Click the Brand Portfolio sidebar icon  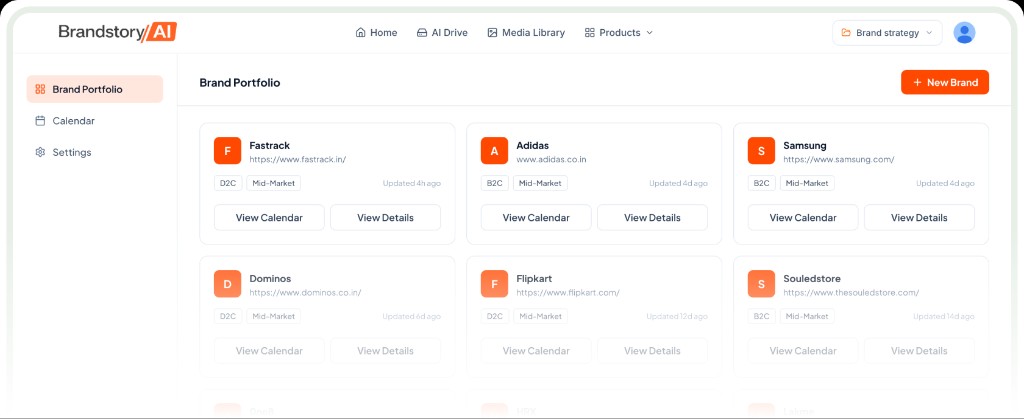(40, 89)
